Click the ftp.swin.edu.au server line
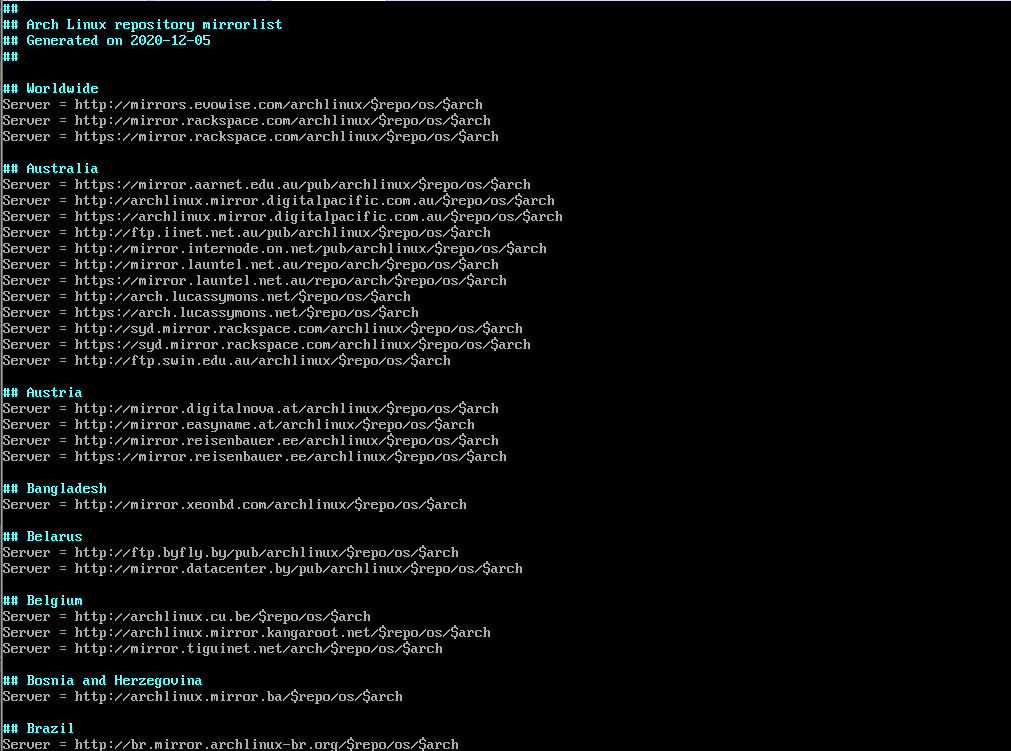This screenshot has height=751, width=1011. pos(226,360)
